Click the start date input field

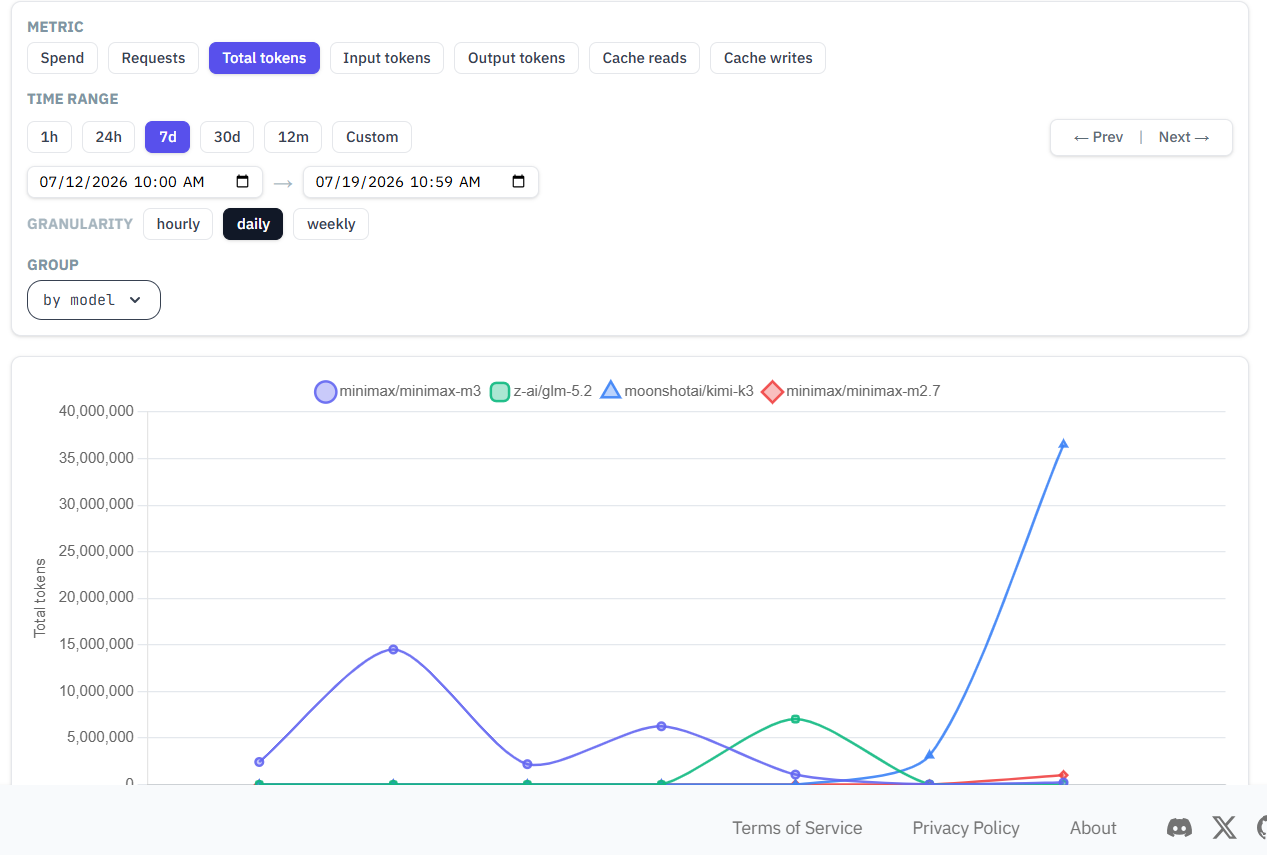pos(145,182)
